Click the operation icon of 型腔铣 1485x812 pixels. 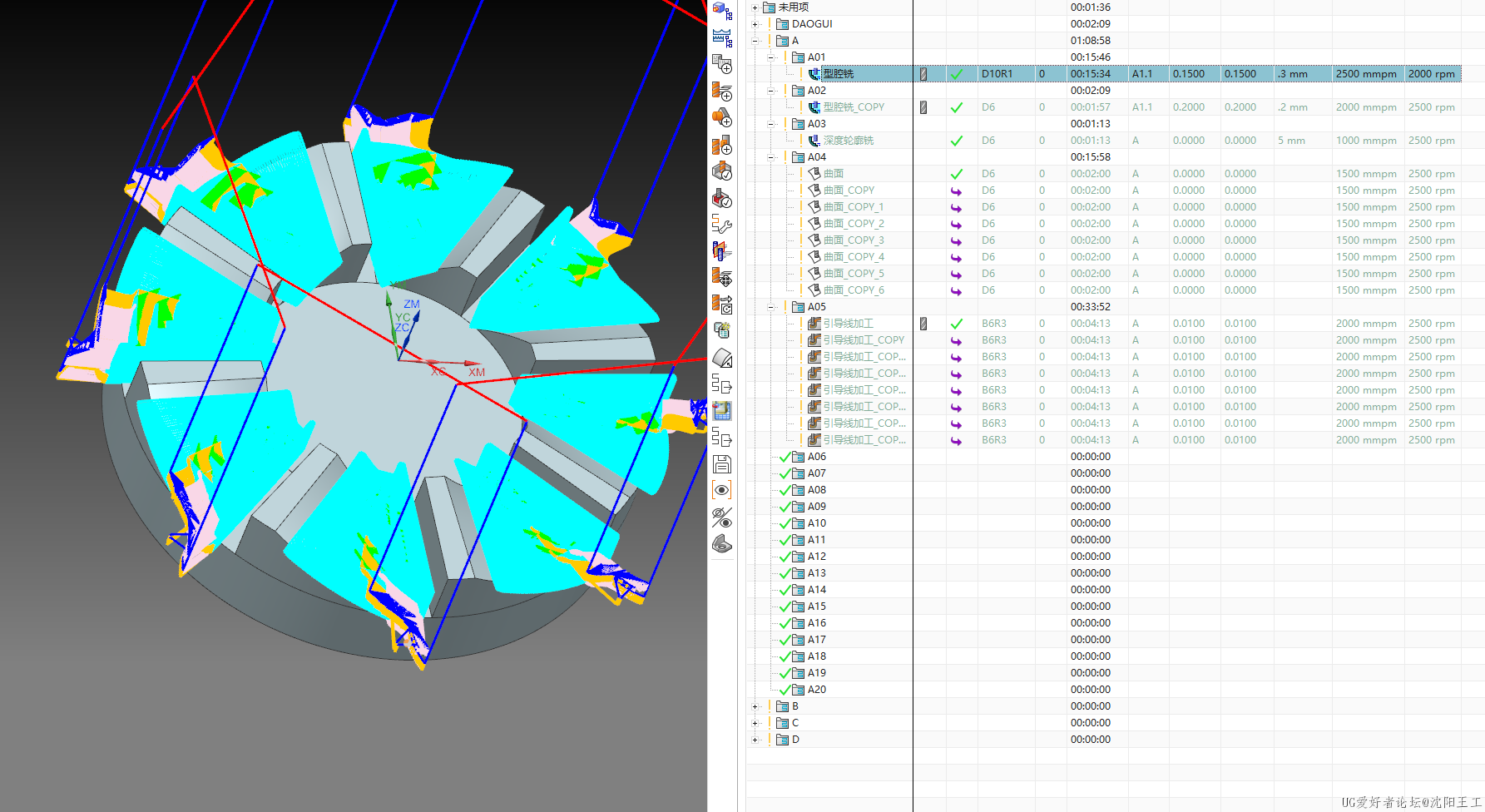click(814, 74)
